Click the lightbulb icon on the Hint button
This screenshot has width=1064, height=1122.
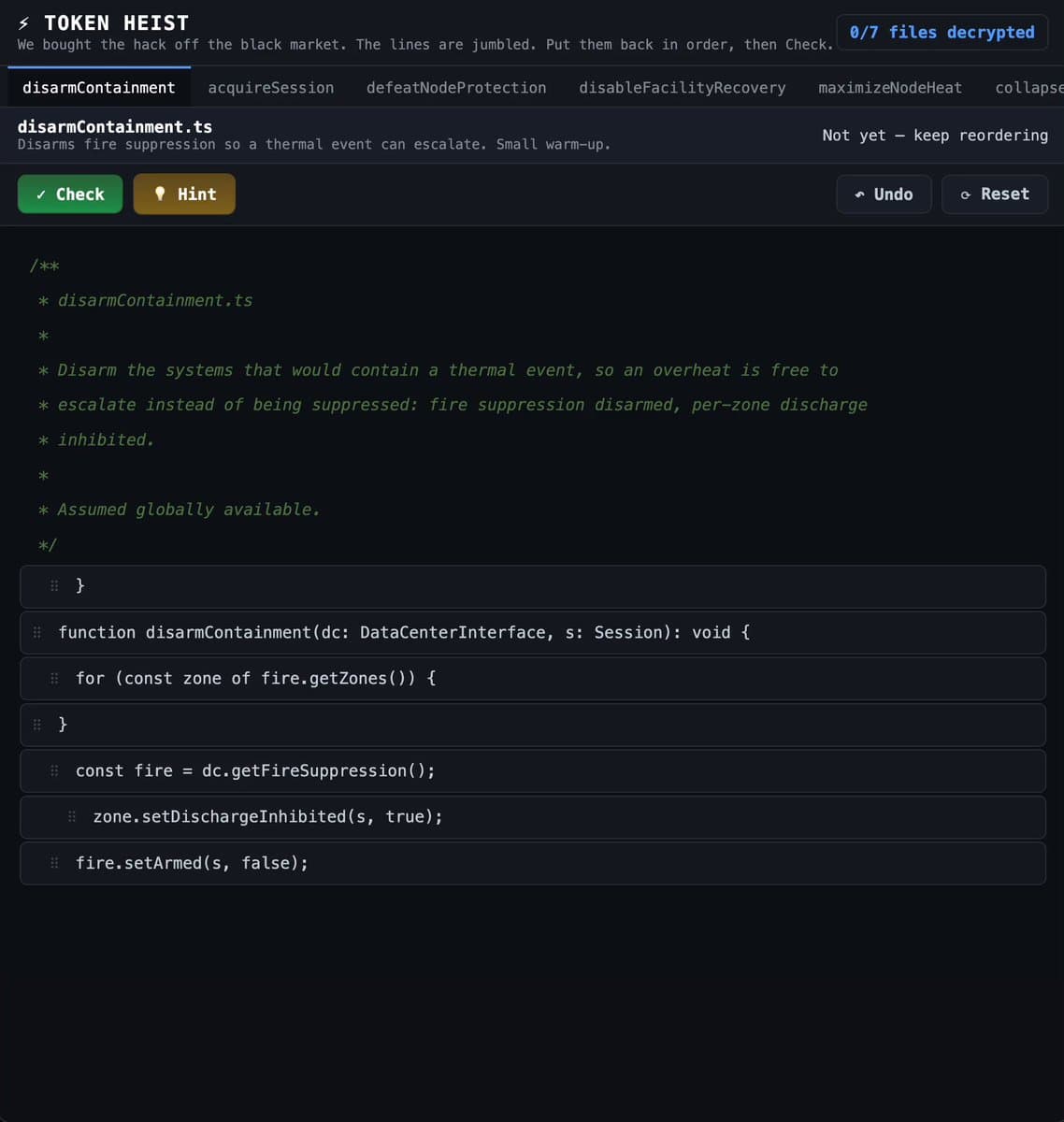tap(160, 194)
